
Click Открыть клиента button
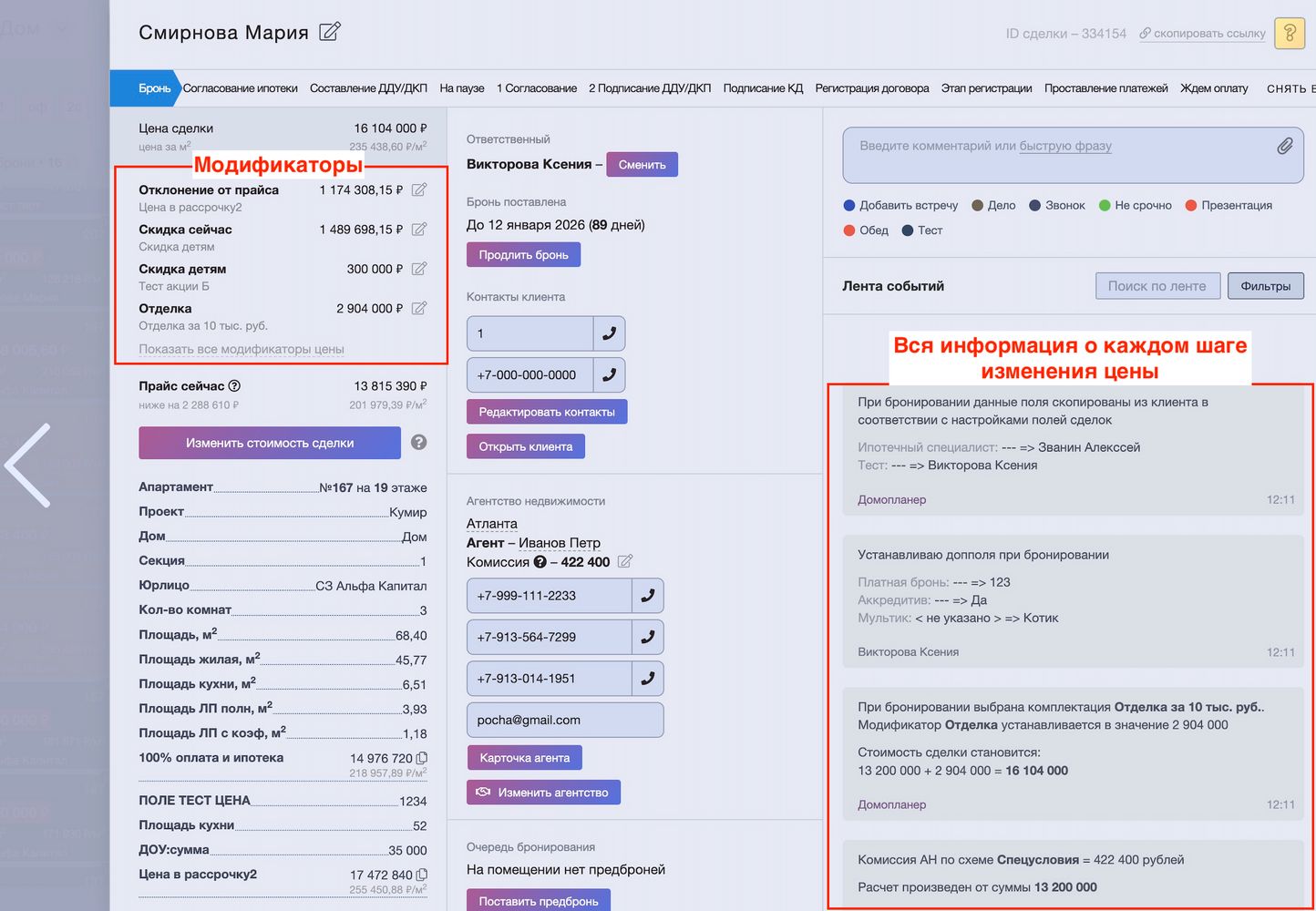click(526, 446)
